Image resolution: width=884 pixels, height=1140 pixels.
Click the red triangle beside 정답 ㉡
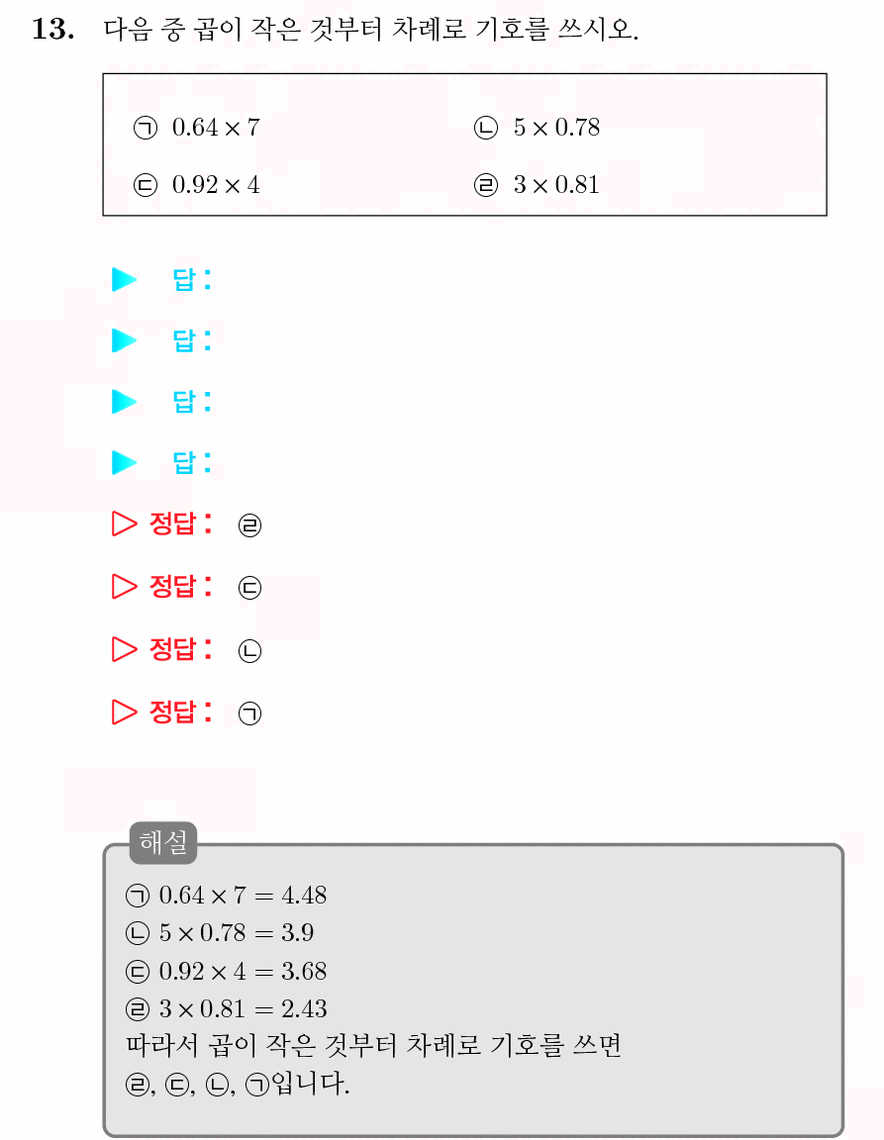pos(124,649)
